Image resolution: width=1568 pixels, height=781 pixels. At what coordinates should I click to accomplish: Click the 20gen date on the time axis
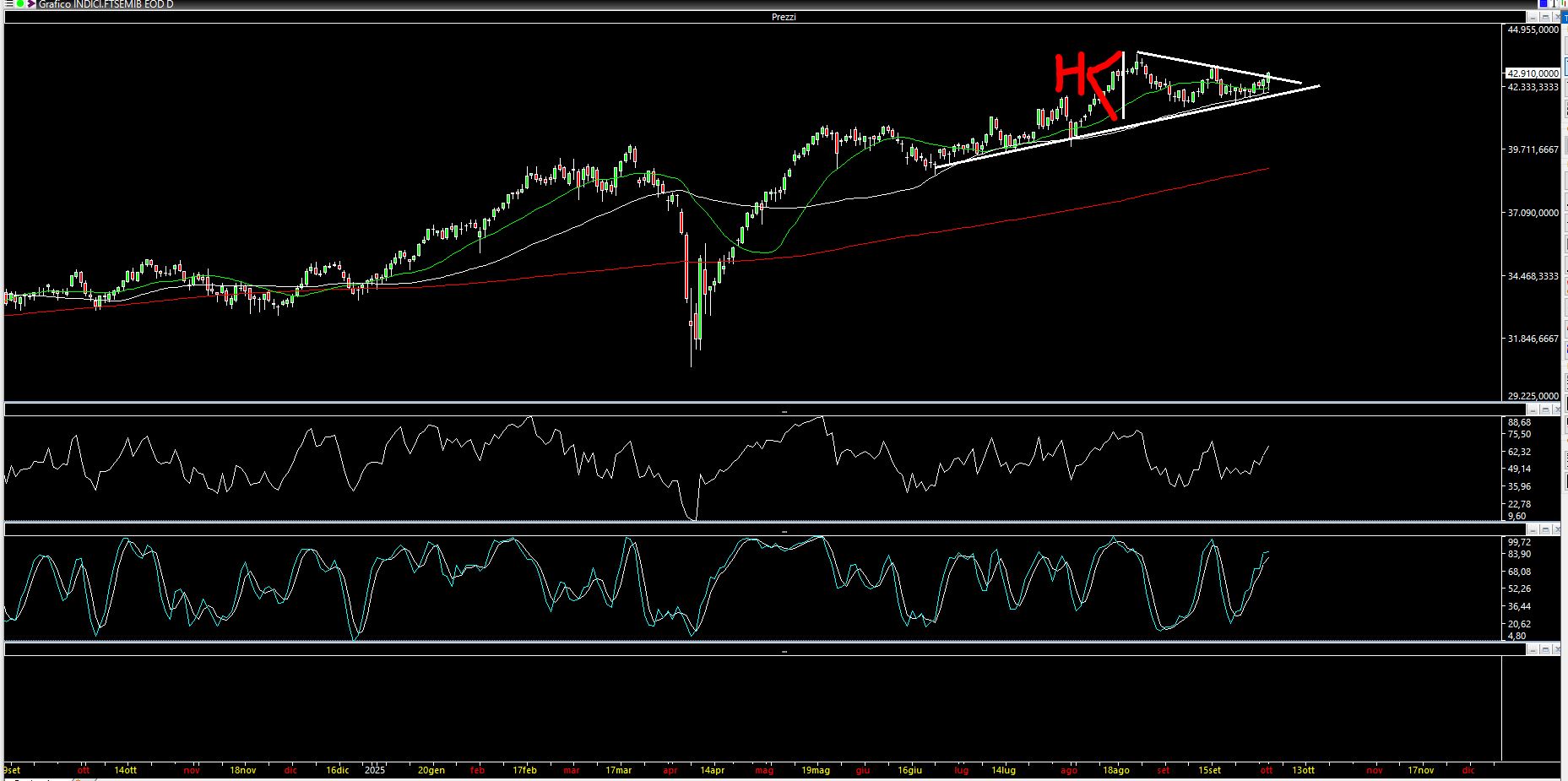pyautogui.click(x=431, y=770)
